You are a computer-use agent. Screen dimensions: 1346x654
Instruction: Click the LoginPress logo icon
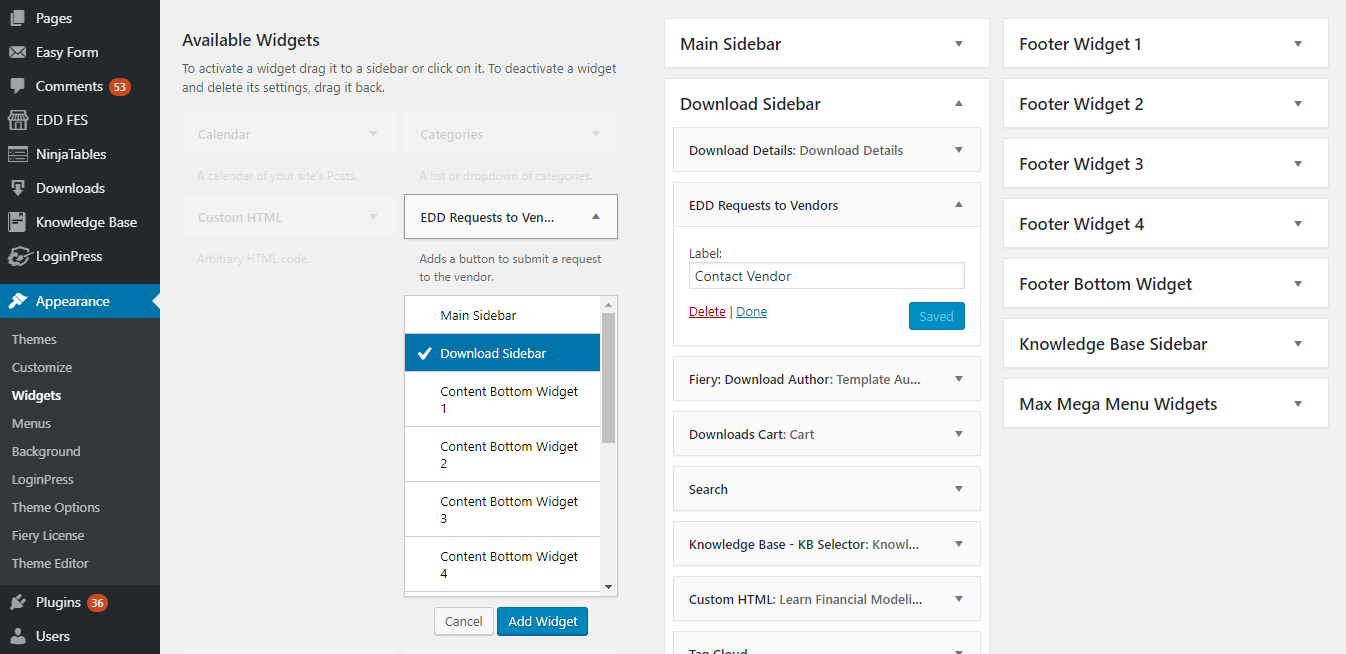pyautogui.click(x=18, y=256)
